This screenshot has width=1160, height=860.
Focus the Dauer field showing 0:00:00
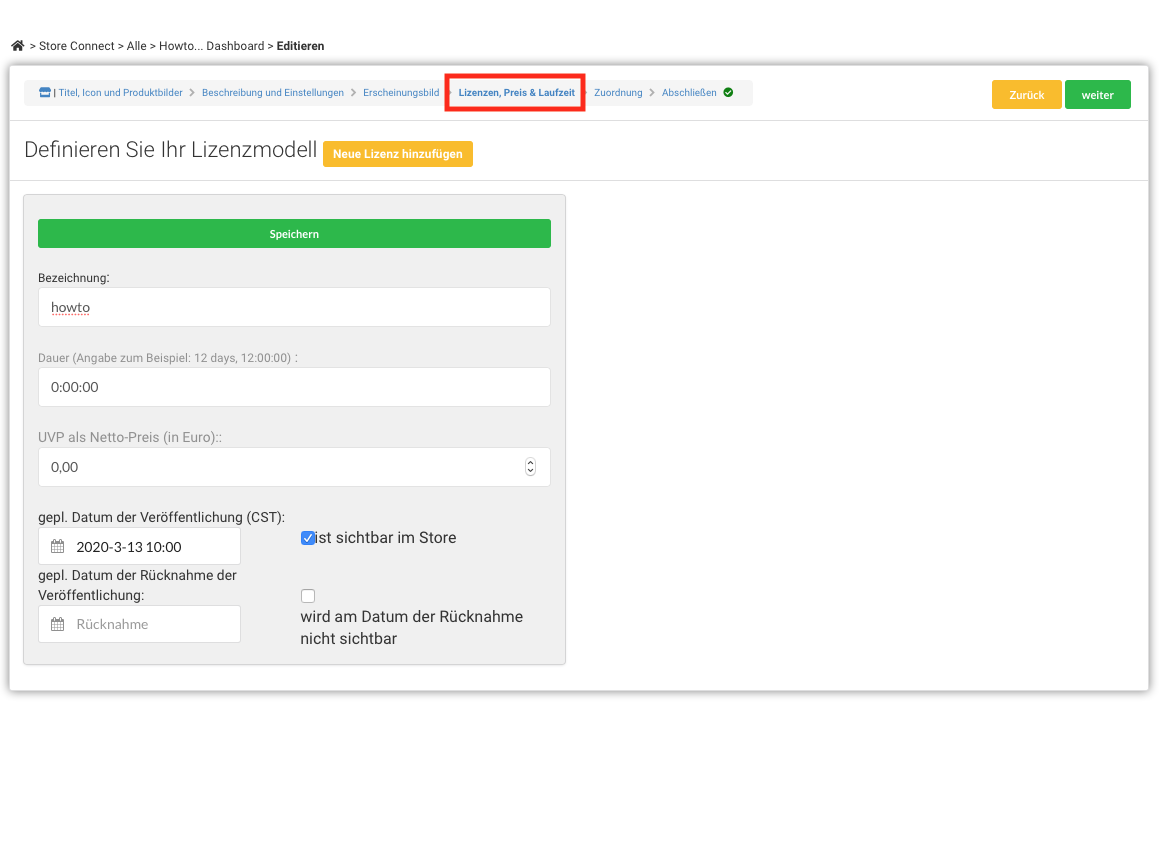click(294, 387)
